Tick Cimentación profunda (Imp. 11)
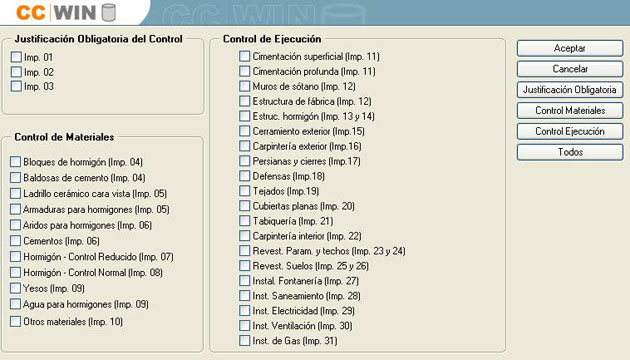The width and height of the screenshot is (630, 360). click(244, 71)
